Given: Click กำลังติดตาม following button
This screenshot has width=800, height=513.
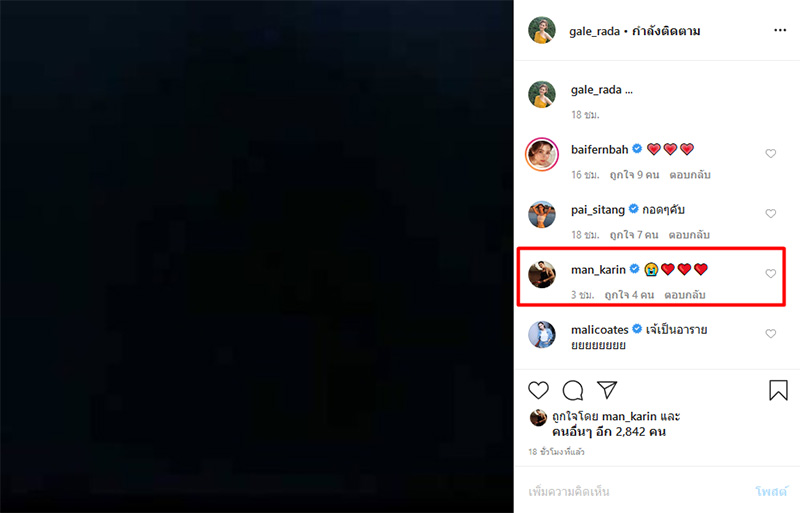Looking at the screenshot, I should coord(666,31).
